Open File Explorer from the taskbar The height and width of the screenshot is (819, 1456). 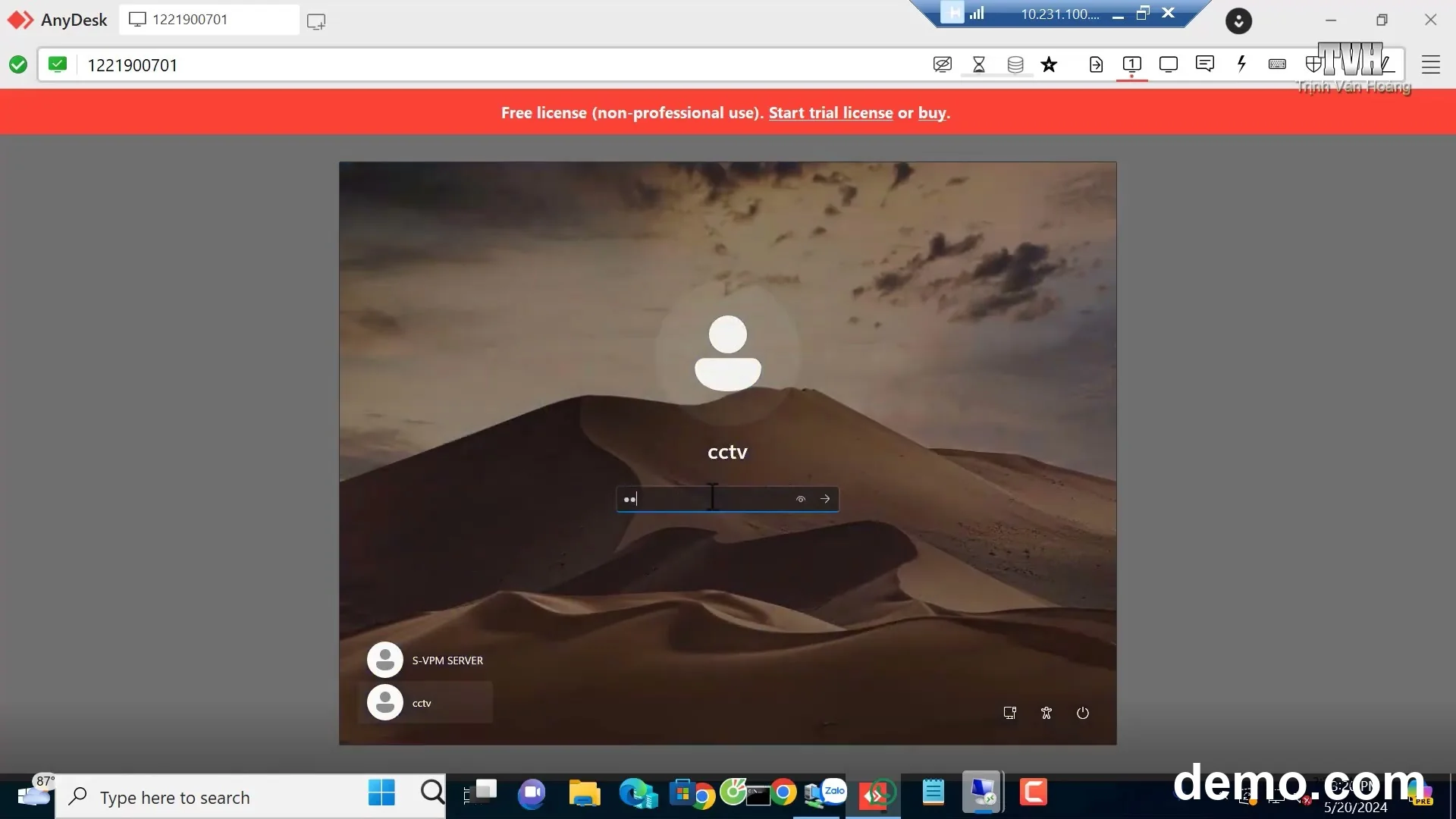click(585, 793)
